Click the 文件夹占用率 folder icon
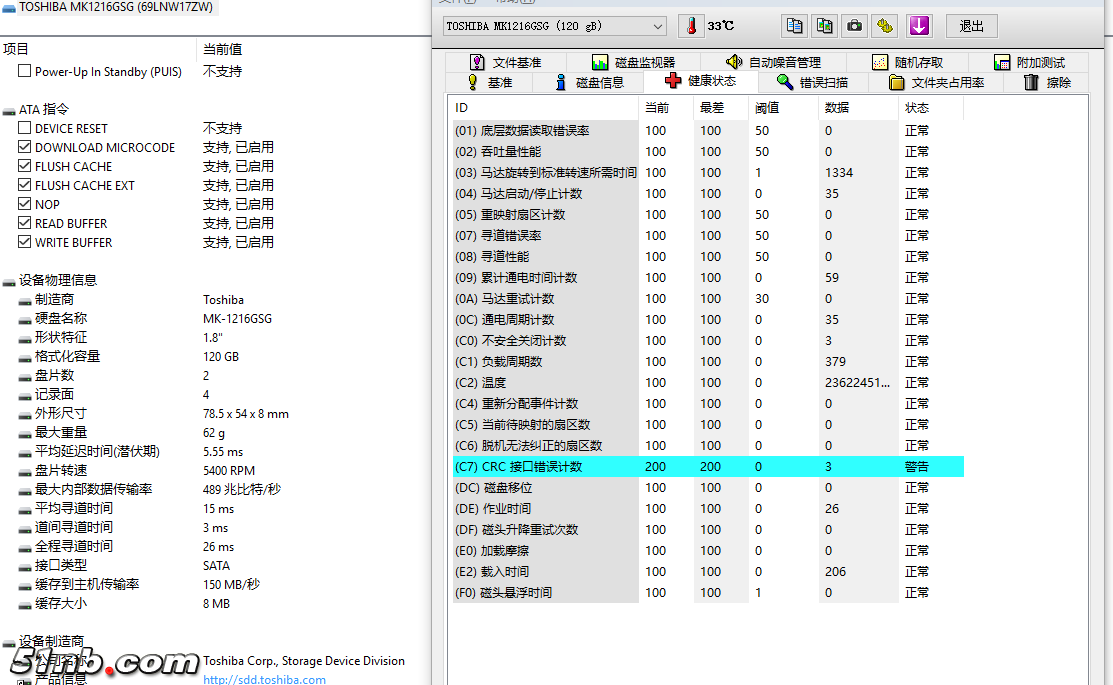This screenshot has height=685, width=1113. 897,82
